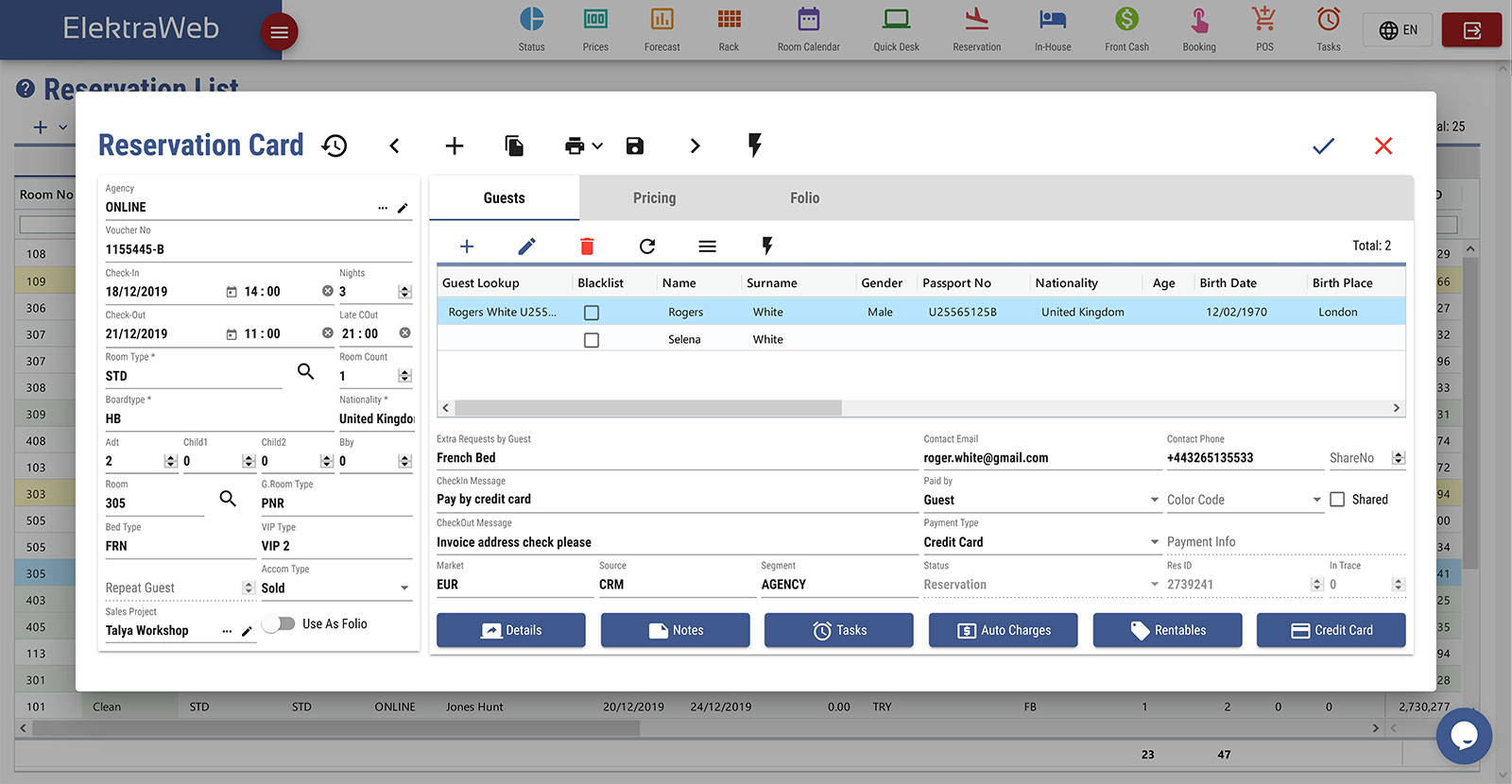Go to next reservation card arrow

[x=695, y=145]
